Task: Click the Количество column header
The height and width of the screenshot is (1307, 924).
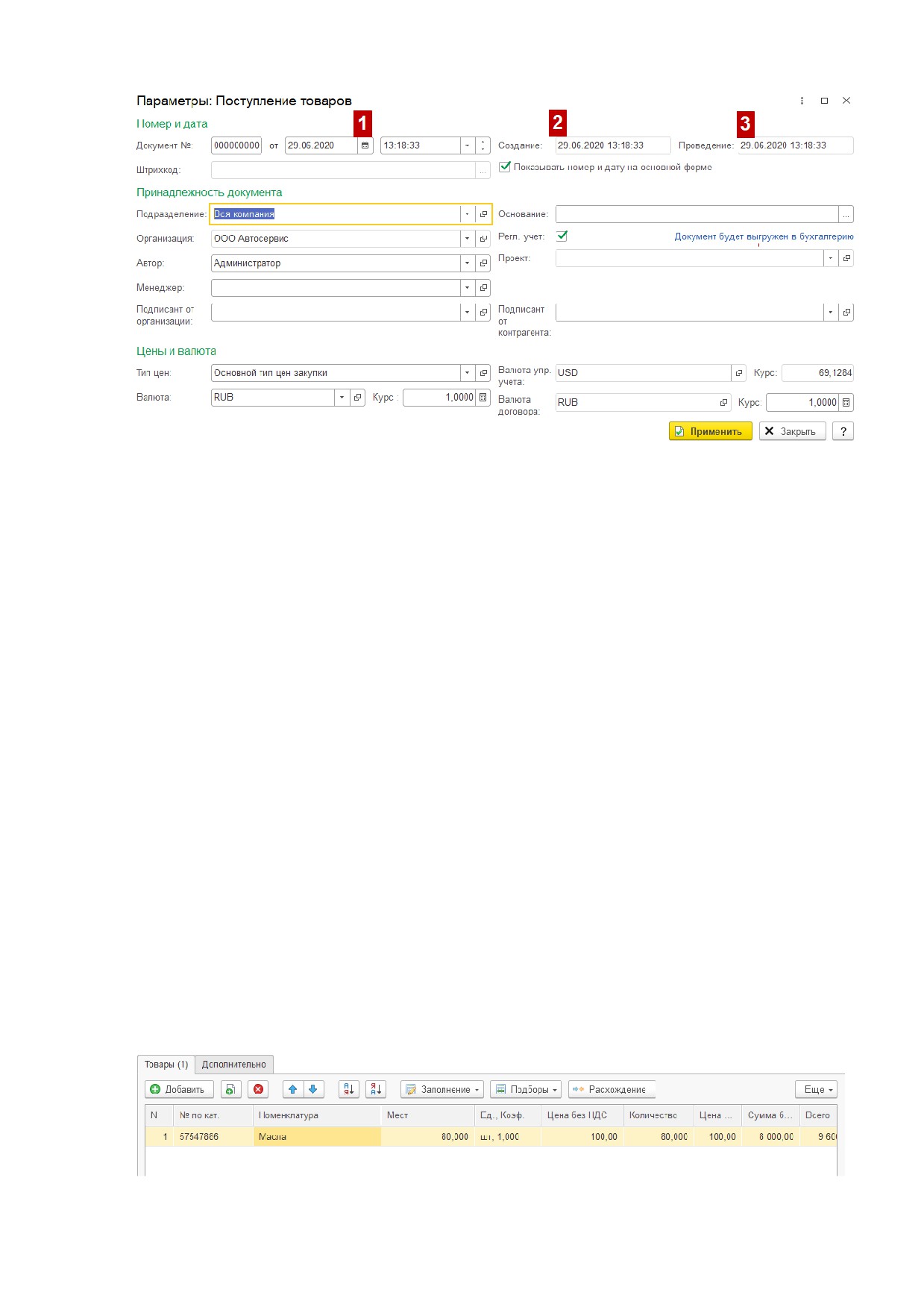Action: (x=659, y=1115)
